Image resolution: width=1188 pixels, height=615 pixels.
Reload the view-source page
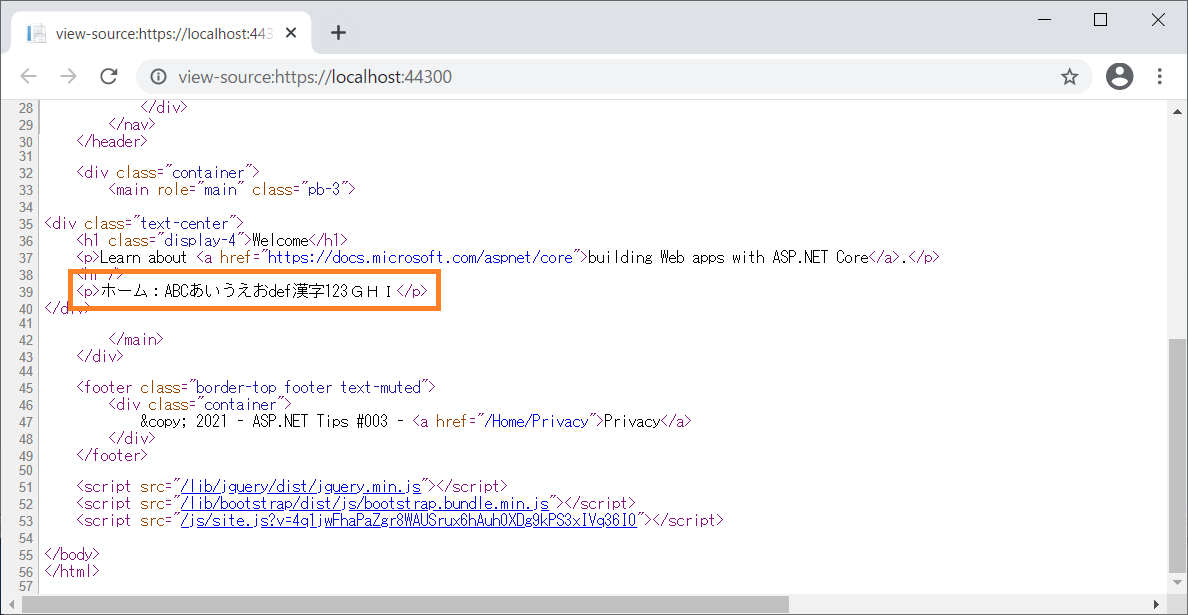click(109, 76)
